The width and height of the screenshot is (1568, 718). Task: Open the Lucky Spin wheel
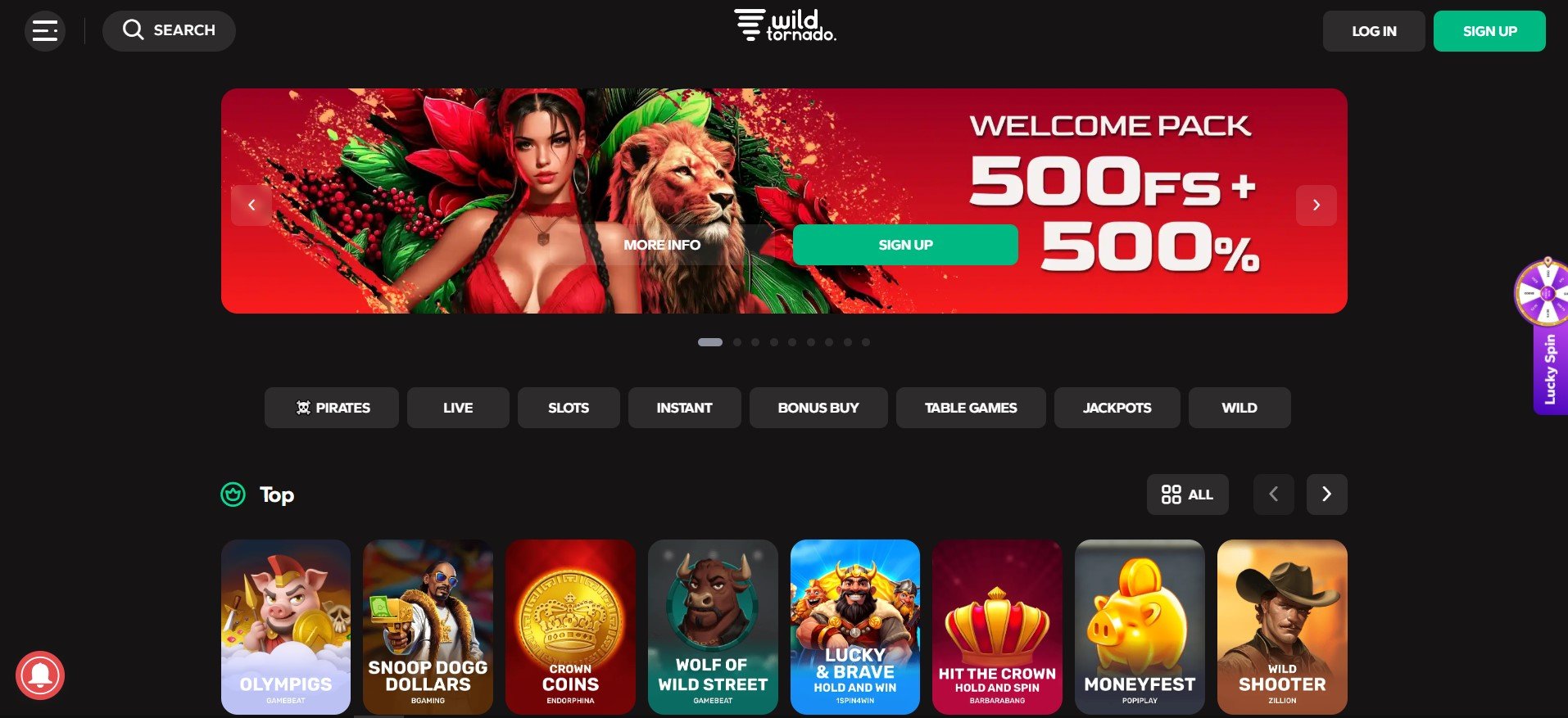[x=1544, y=336]
